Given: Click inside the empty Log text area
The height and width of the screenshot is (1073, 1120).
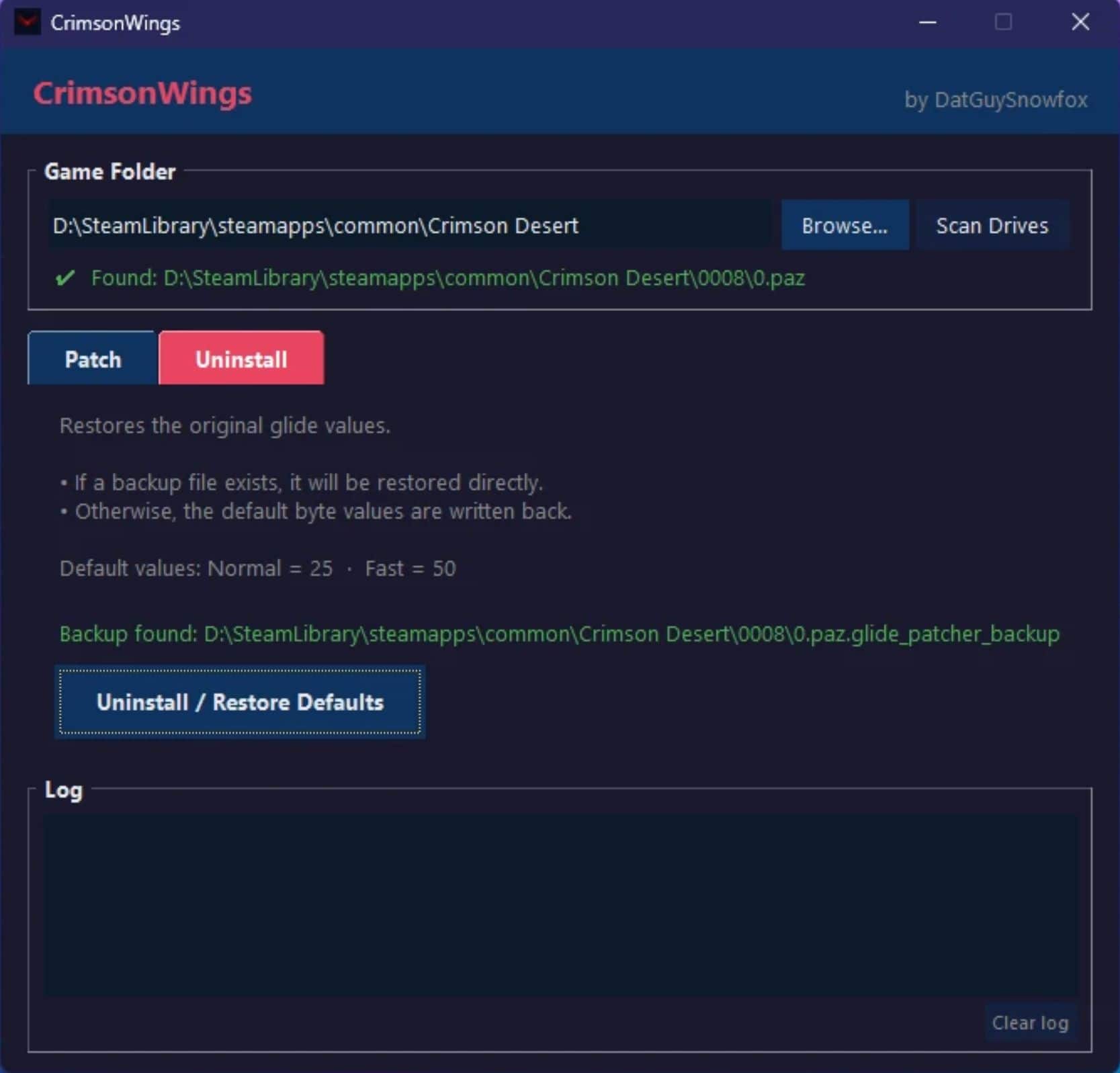Looking at the screenshot, I should coord(560,904).
